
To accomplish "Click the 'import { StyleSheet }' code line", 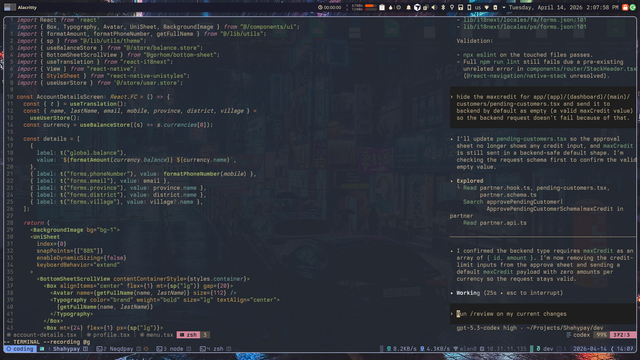I will click(x=103, y=76).
